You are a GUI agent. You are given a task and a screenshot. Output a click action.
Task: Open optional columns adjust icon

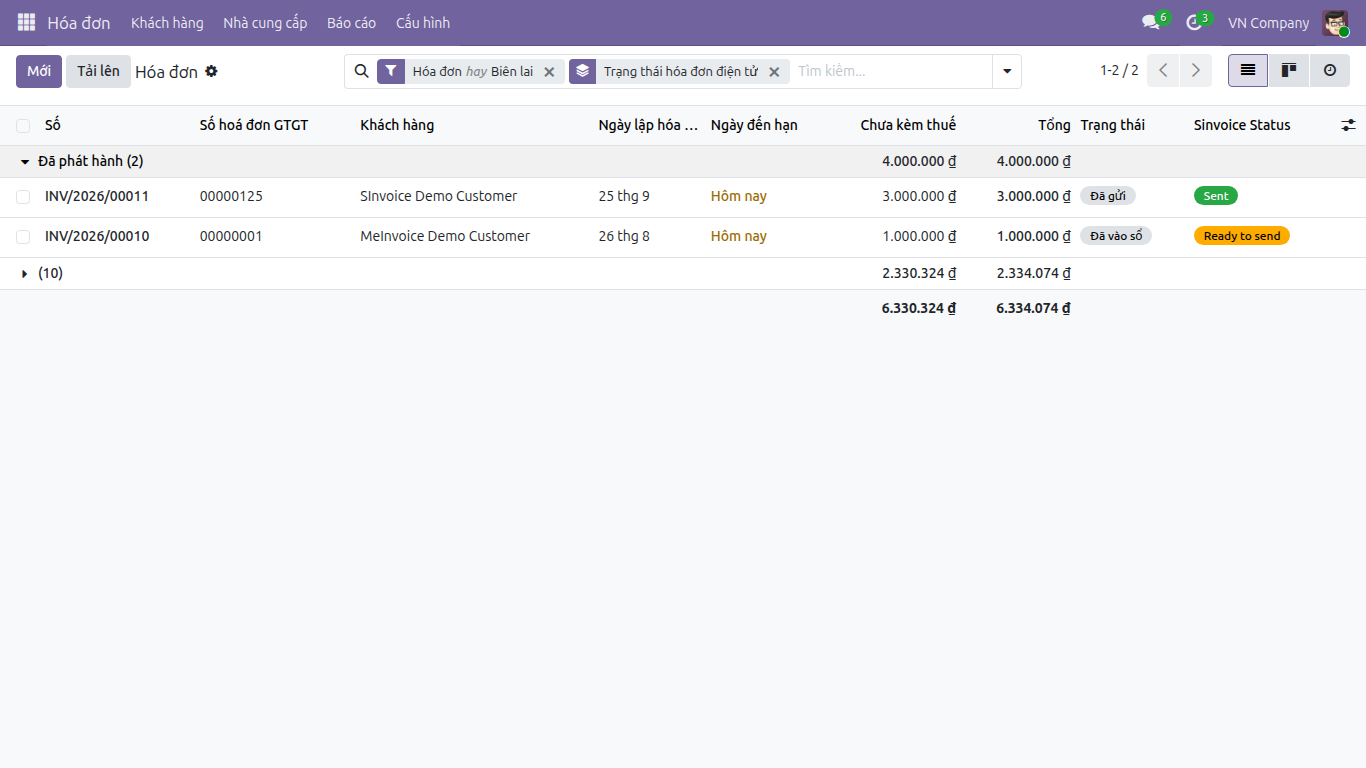[x=1348, y=125]
